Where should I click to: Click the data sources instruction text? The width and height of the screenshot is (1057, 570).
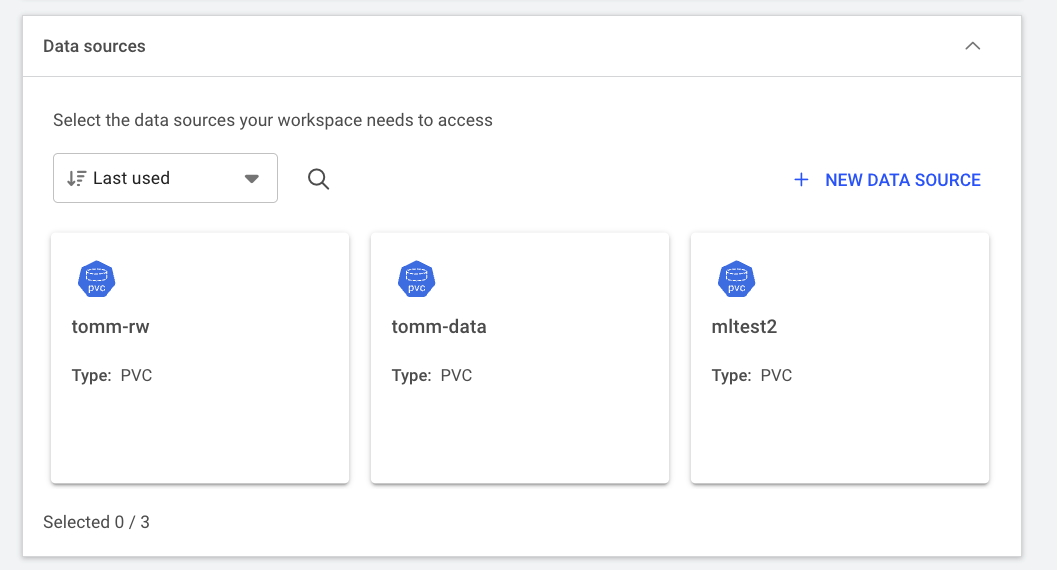[272, 120]
